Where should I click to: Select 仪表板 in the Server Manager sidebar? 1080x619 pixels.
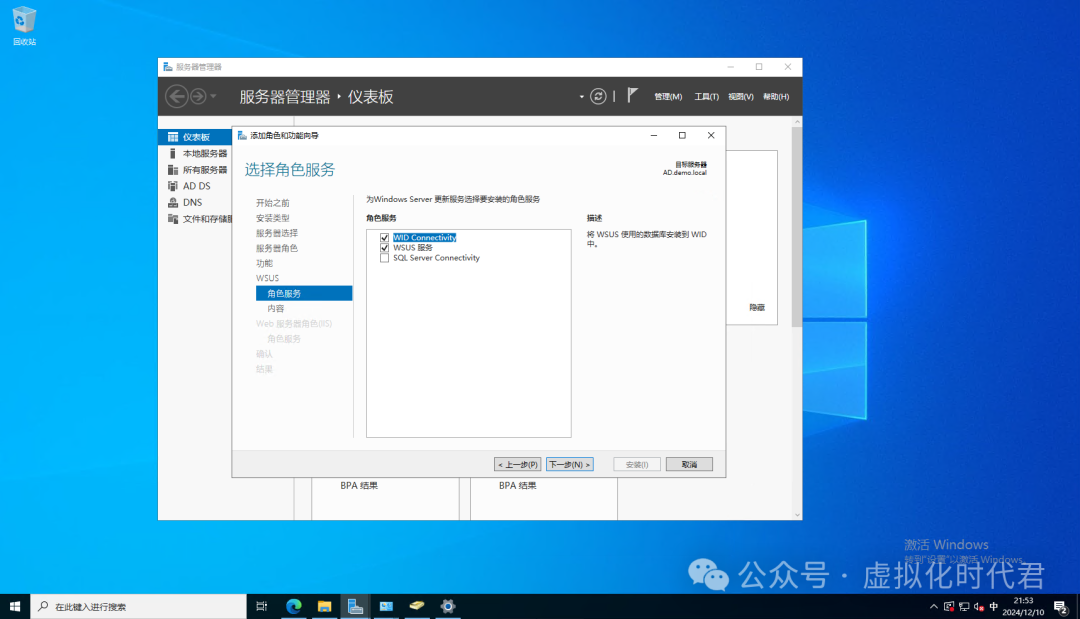(196, 137)
